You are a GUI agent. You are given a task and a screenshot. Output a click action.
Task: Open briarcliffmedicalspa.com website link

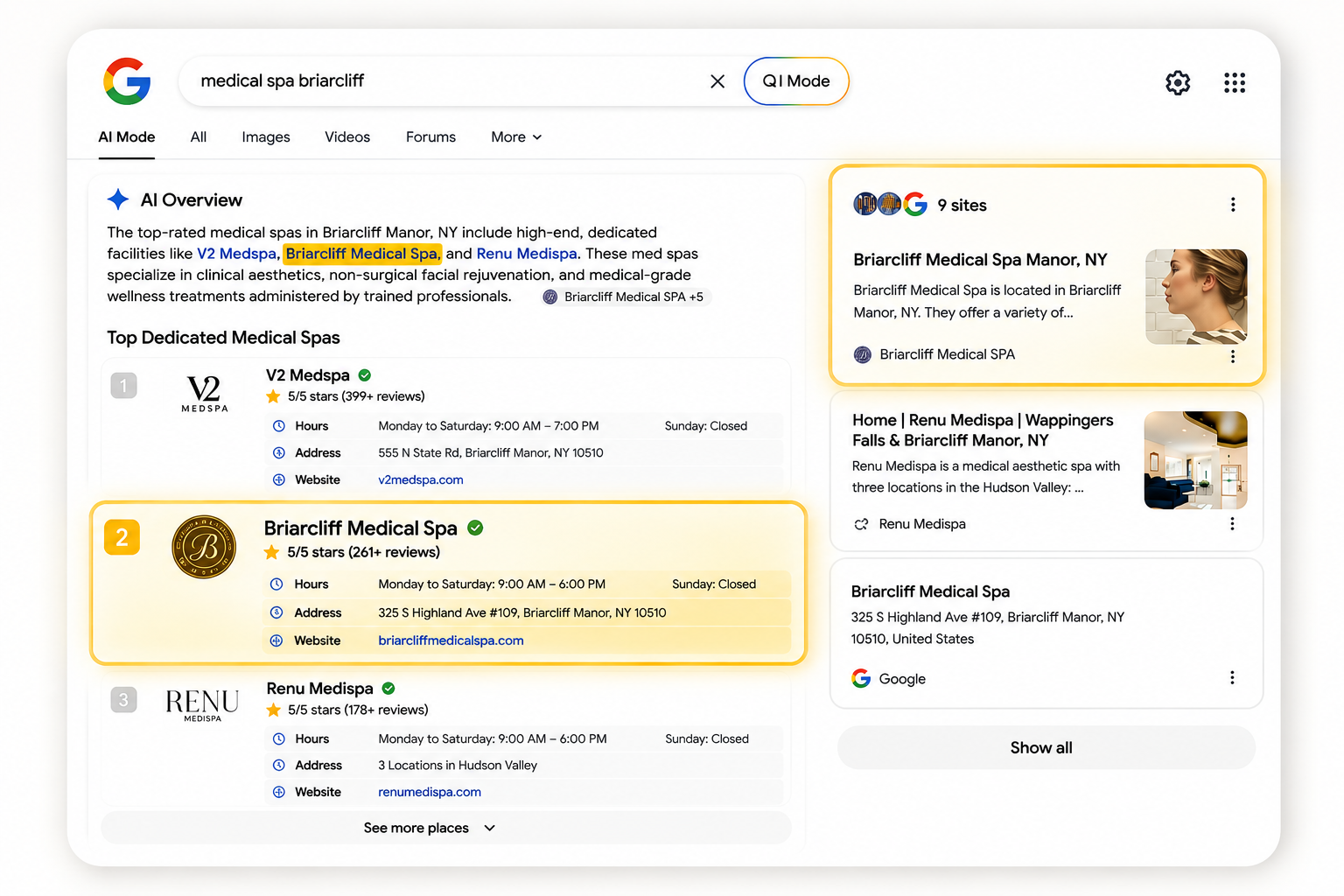[x=451, y=640]
